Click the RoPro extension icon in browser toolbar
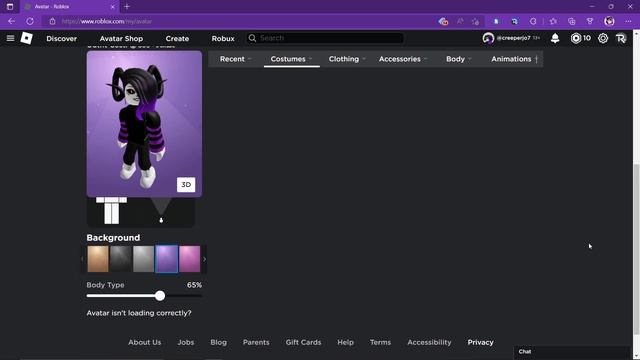The height and width of the screenshot is (360, 640). coord(514,21)
